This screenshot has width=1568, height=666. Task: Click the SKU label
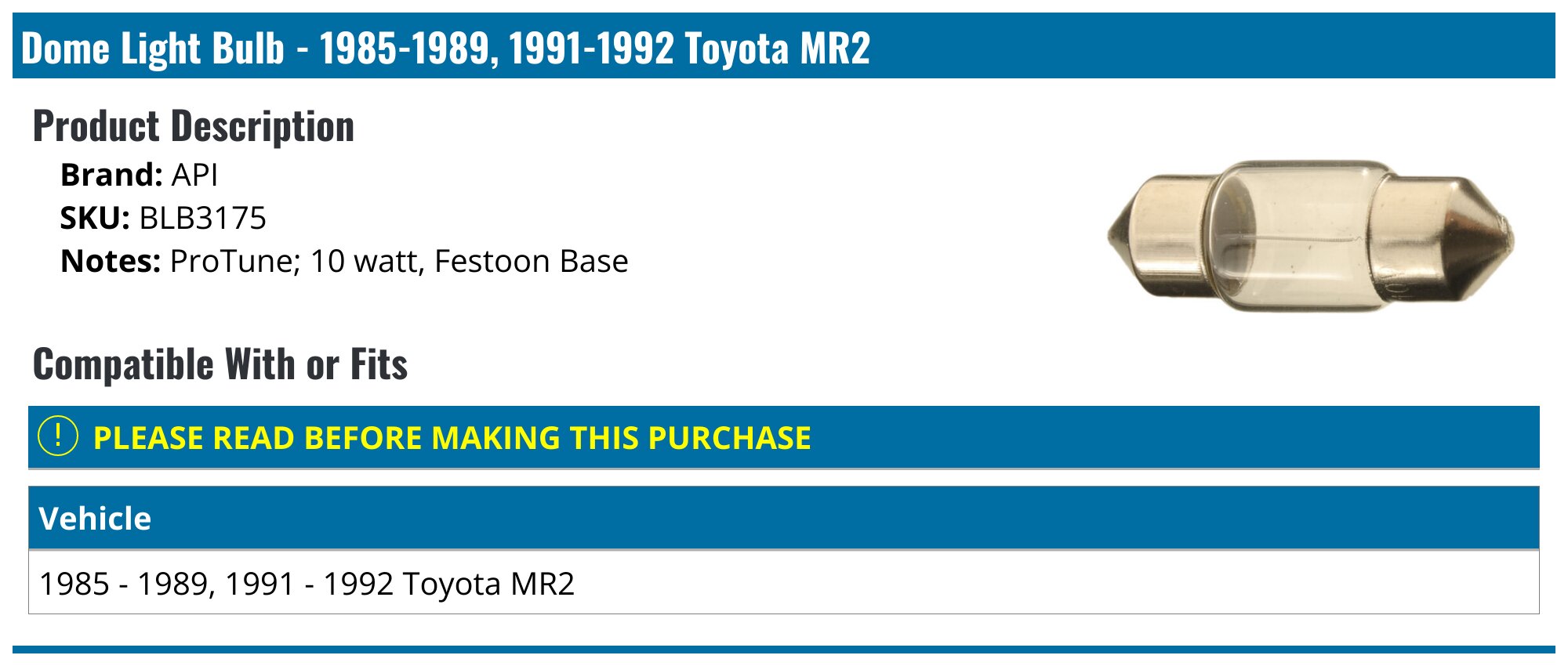[x=94, y=218]
